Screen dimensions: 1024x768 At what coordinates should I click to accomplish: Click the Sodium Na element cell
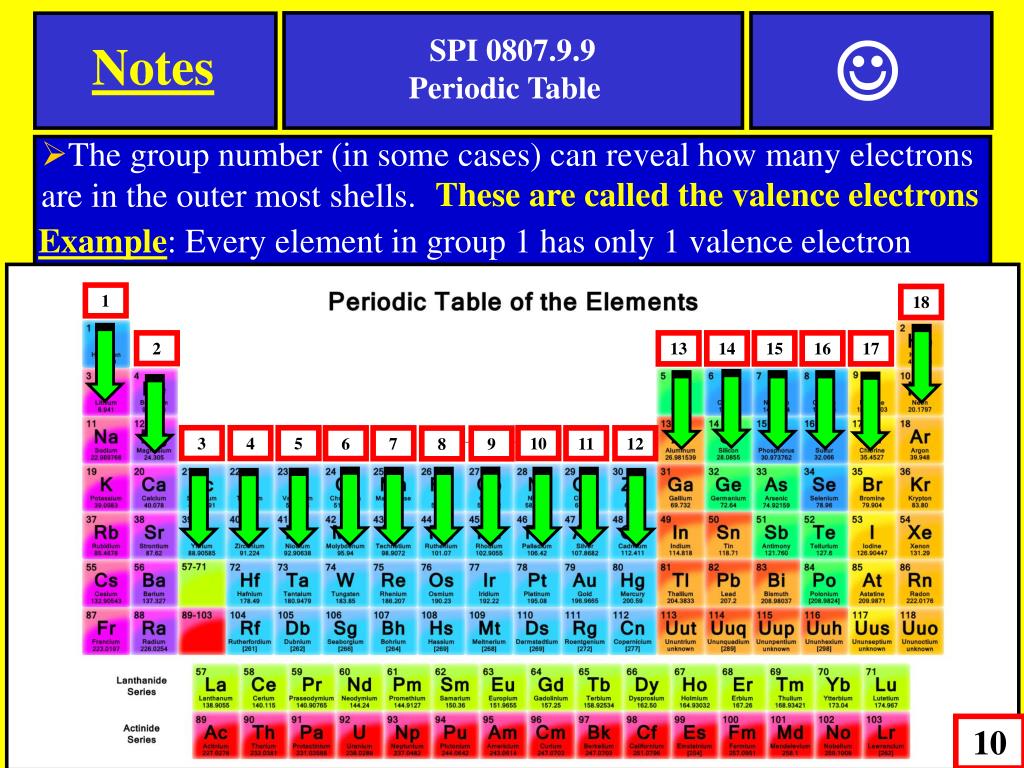106,441
